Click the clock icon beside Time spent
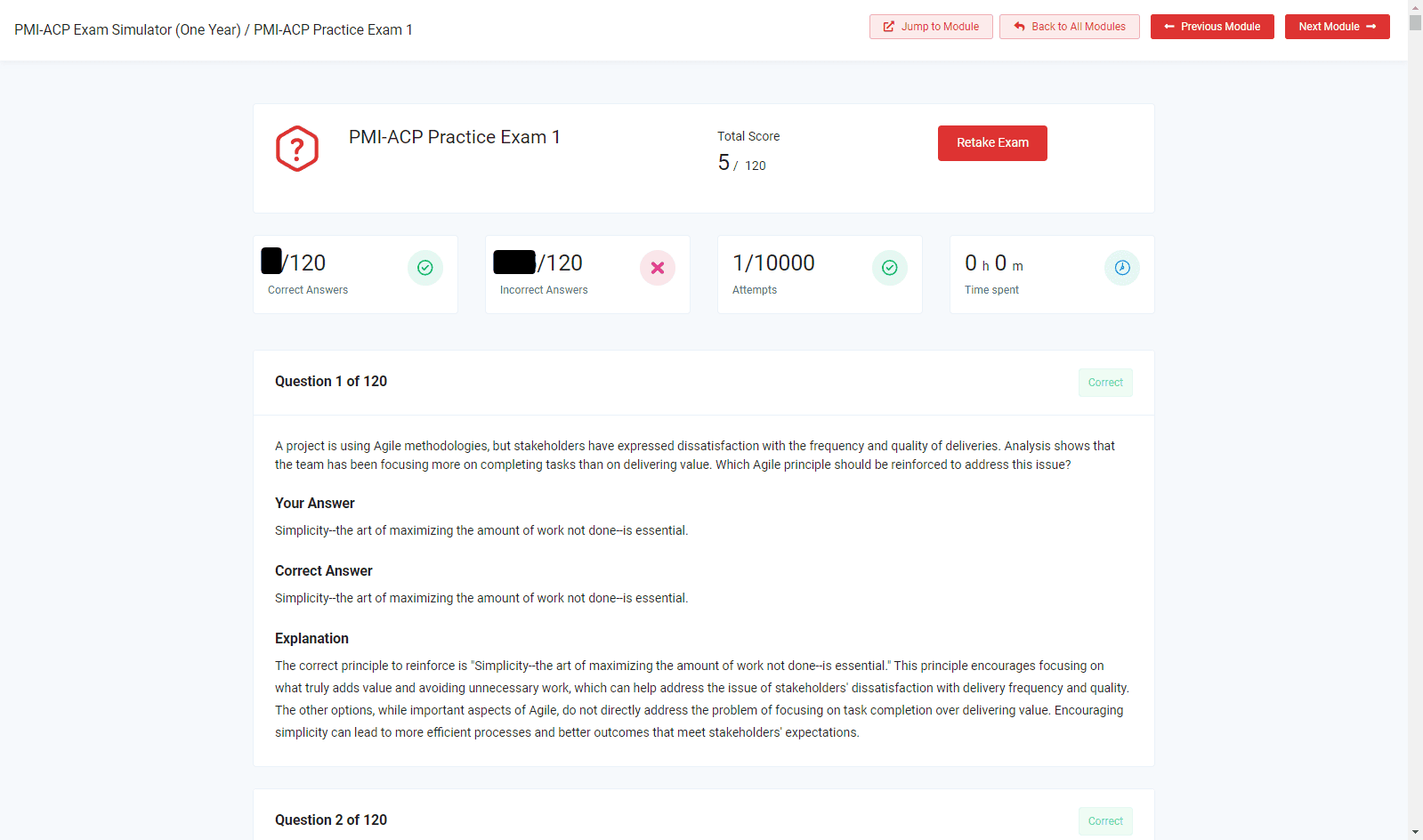Image resolution: width=1423 pixels, height=840 pixels. [x=1122, y=268]
